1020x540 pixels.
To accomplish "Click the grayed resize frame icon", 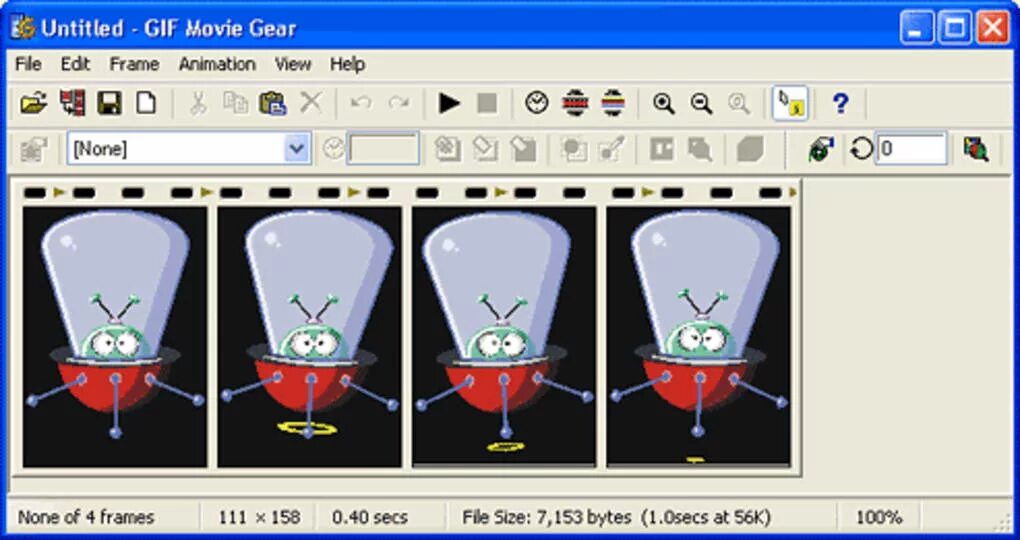I will tap(699, 149).
